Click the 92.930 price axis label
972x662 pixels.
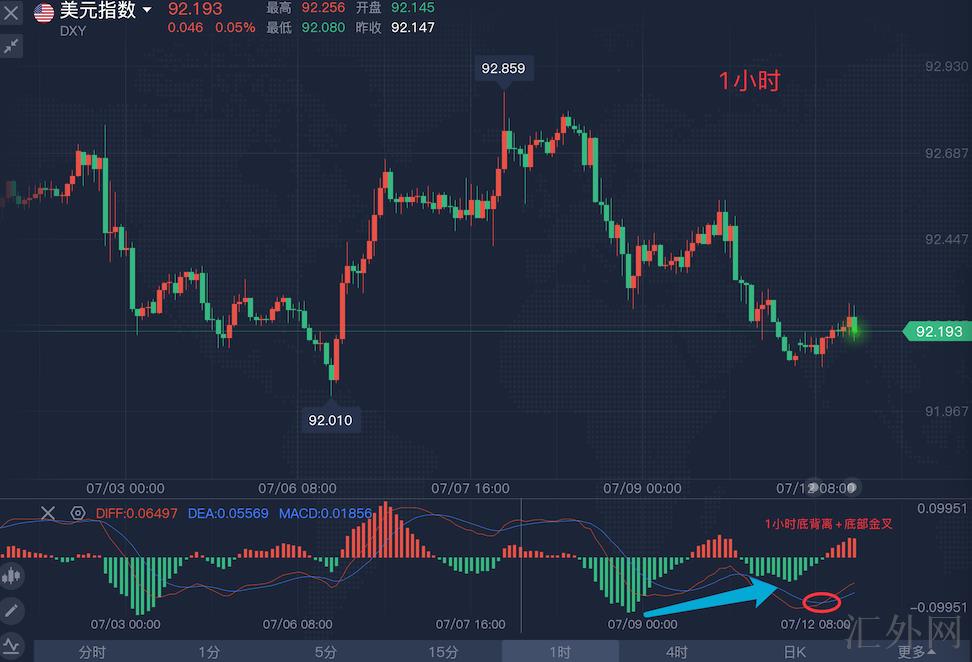[x=946, y=66]
